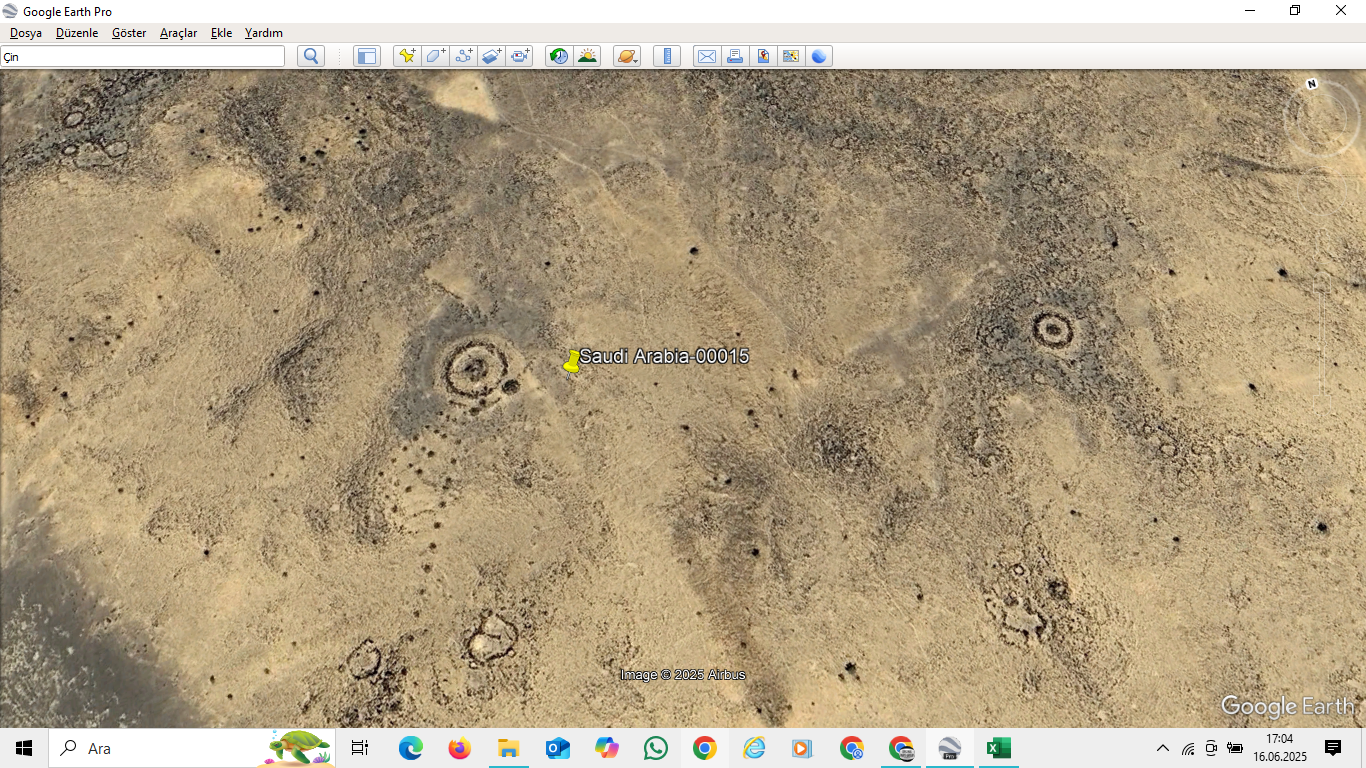Click the View in Google Maps icon
The width and height of the screenshot is (1366, 768).
[791, 56]
